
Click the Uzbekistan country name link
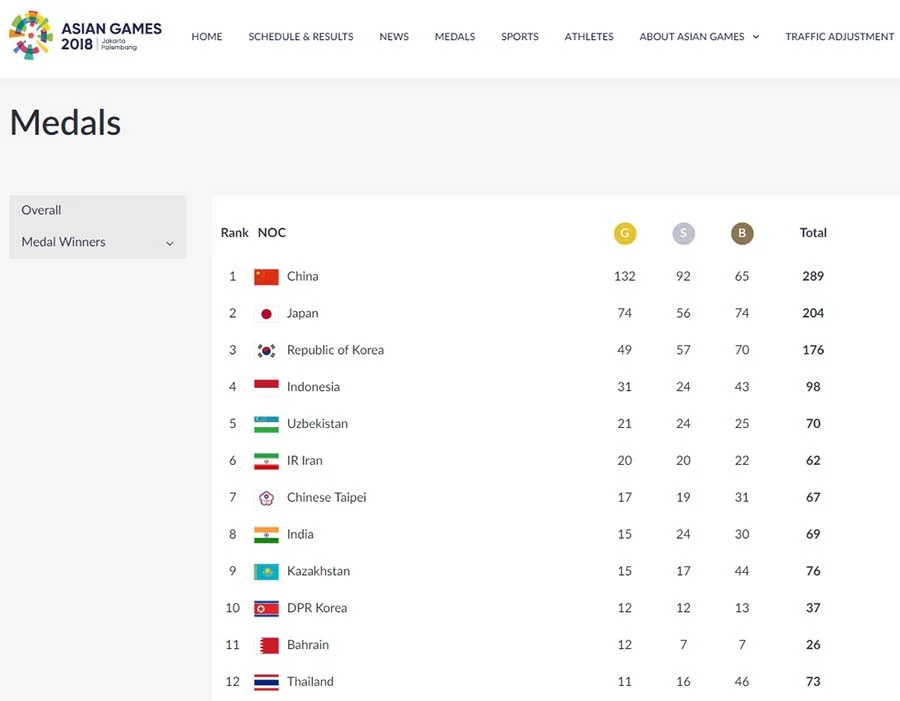click(x=317, y=424)
